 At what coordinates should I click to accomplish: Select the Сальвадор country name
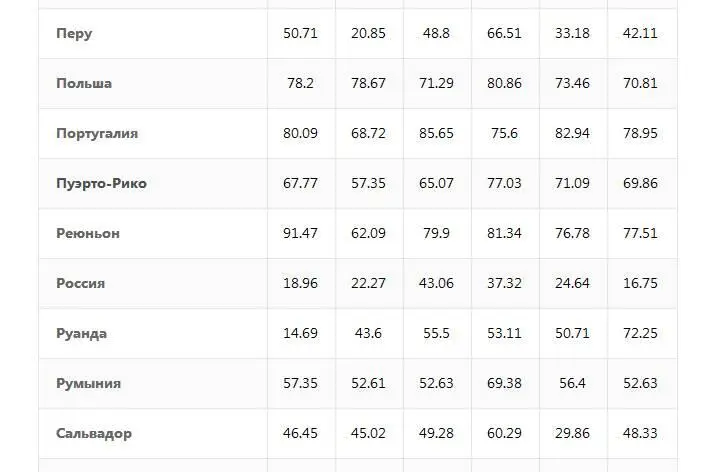click(94, 434)
